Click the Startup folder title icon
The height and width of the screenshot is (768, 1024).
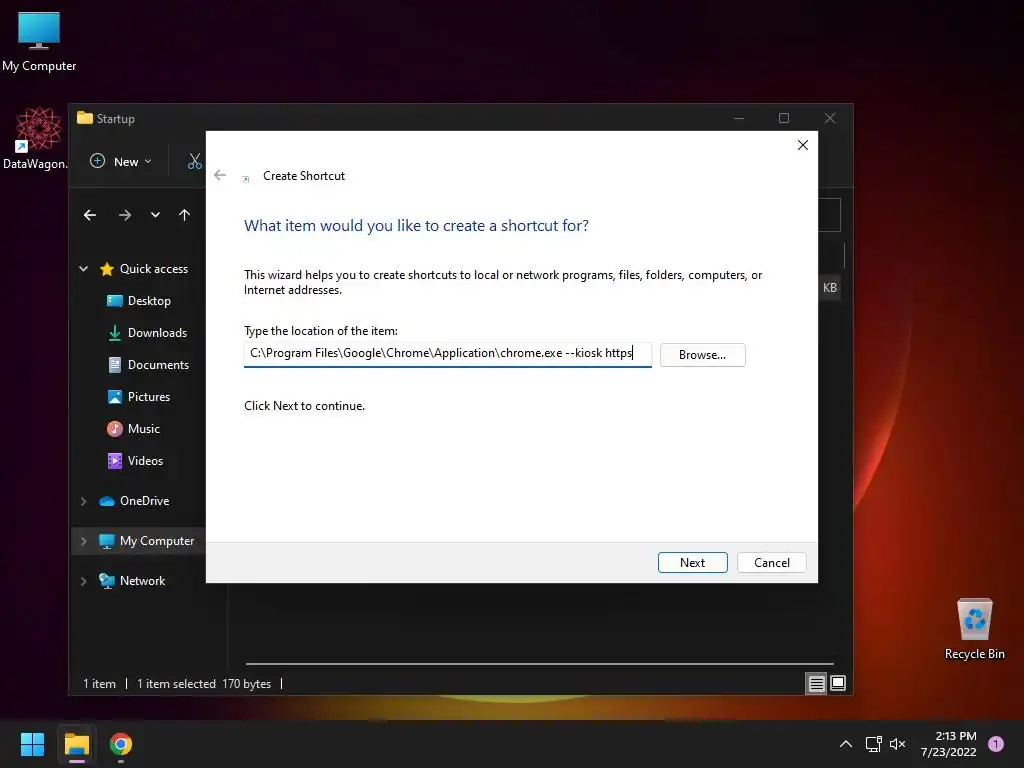pos(85,118)
